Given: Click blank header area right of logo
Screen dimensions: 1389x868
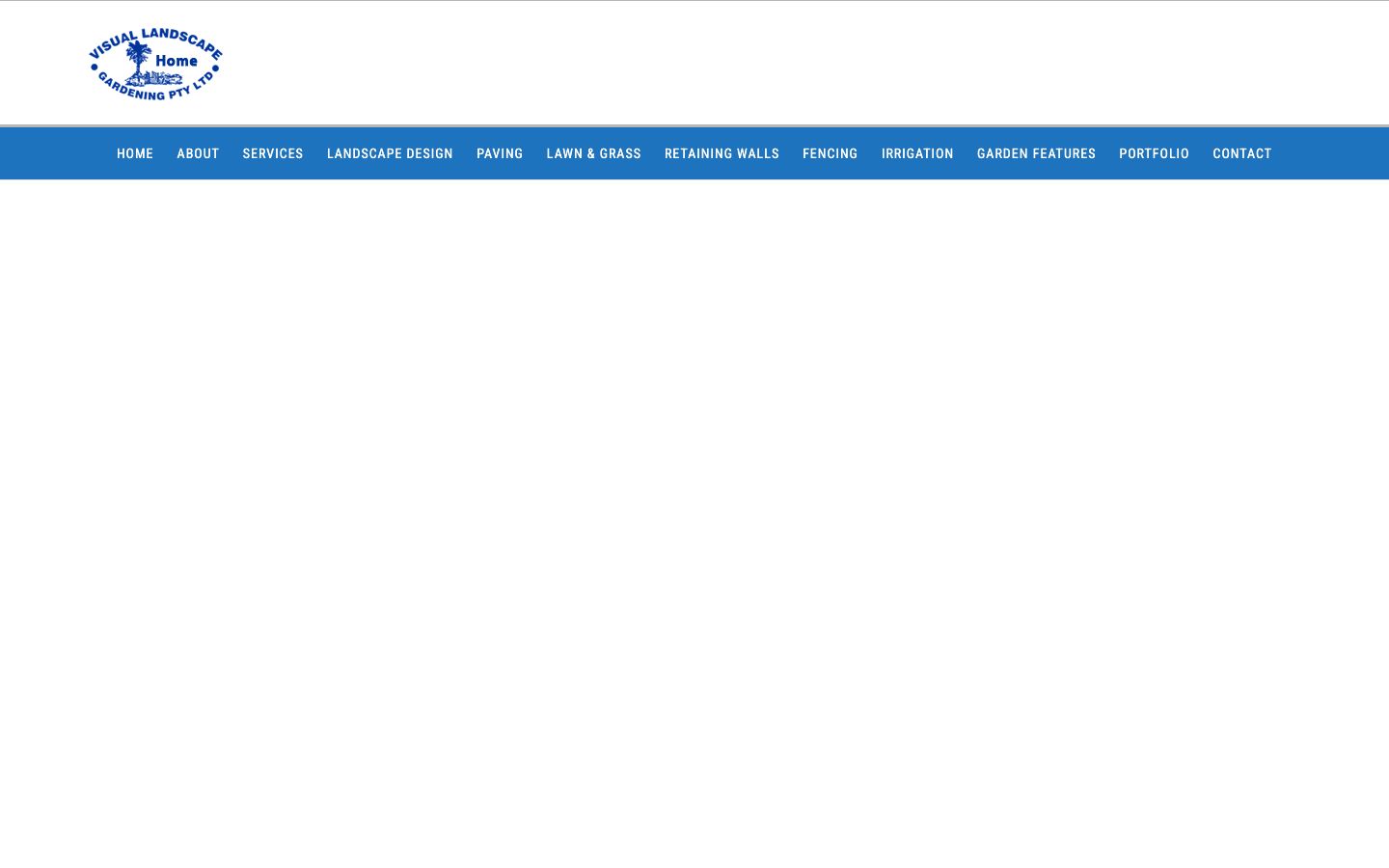Looking at the screenshot, I should click(x=772, y=63).
